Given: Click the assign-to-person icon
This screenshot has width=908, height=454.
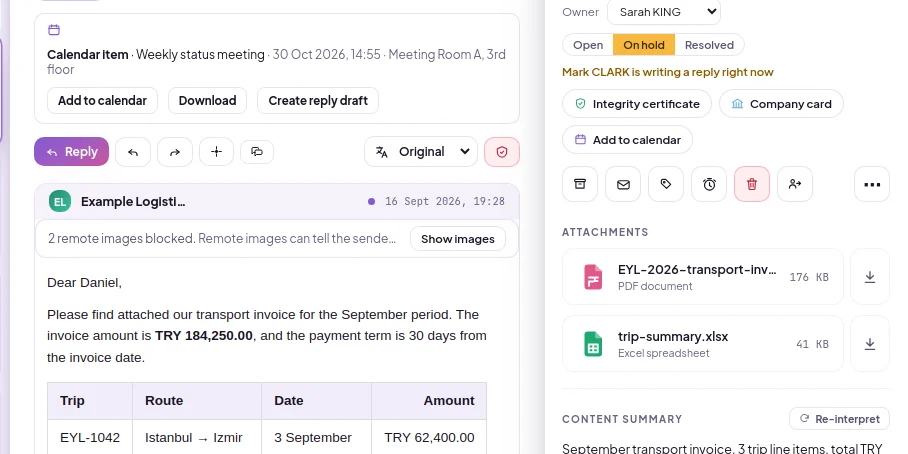Looking at the screenshot, I should point(795,184).
